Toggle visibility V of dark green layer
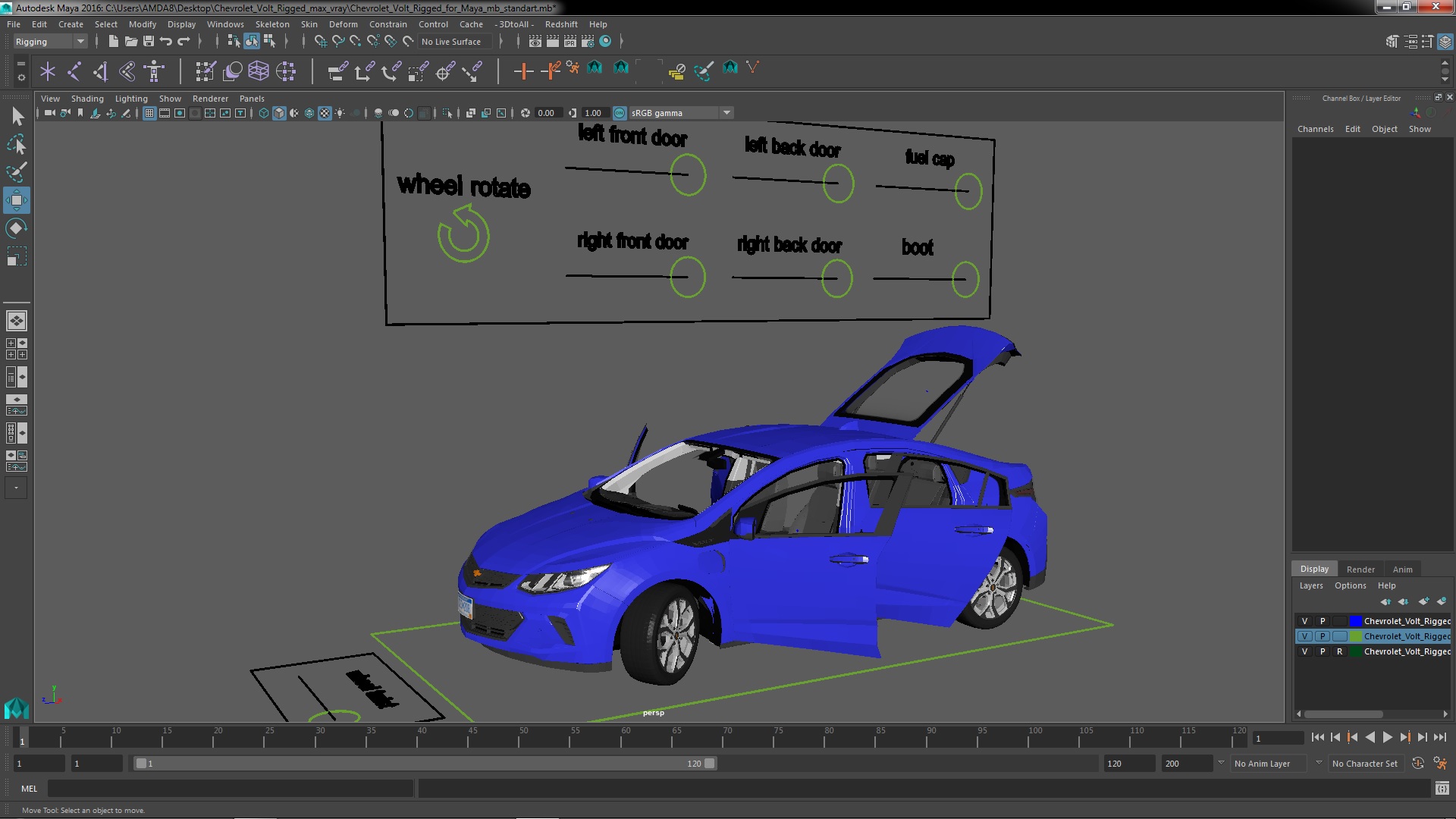Viewport: 1456px width, 819px height. tap(1304, 651)
